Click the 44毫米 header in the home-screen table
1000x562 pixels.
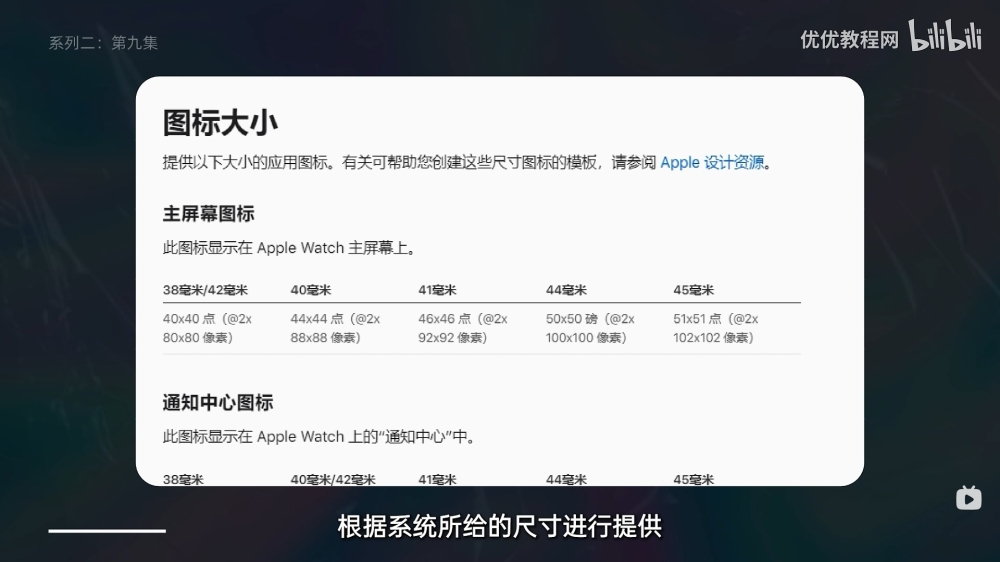coord(566,290)
